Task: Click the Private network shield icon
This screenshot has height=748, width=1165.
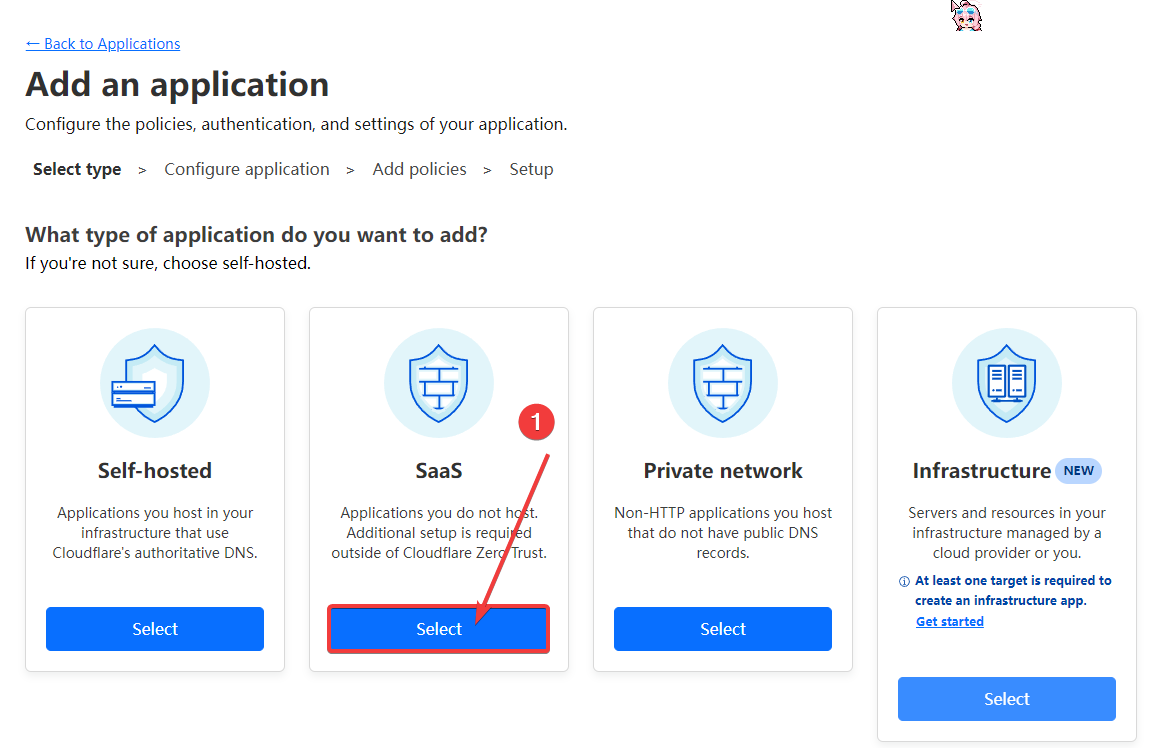Action: click(x=723, y=383)
